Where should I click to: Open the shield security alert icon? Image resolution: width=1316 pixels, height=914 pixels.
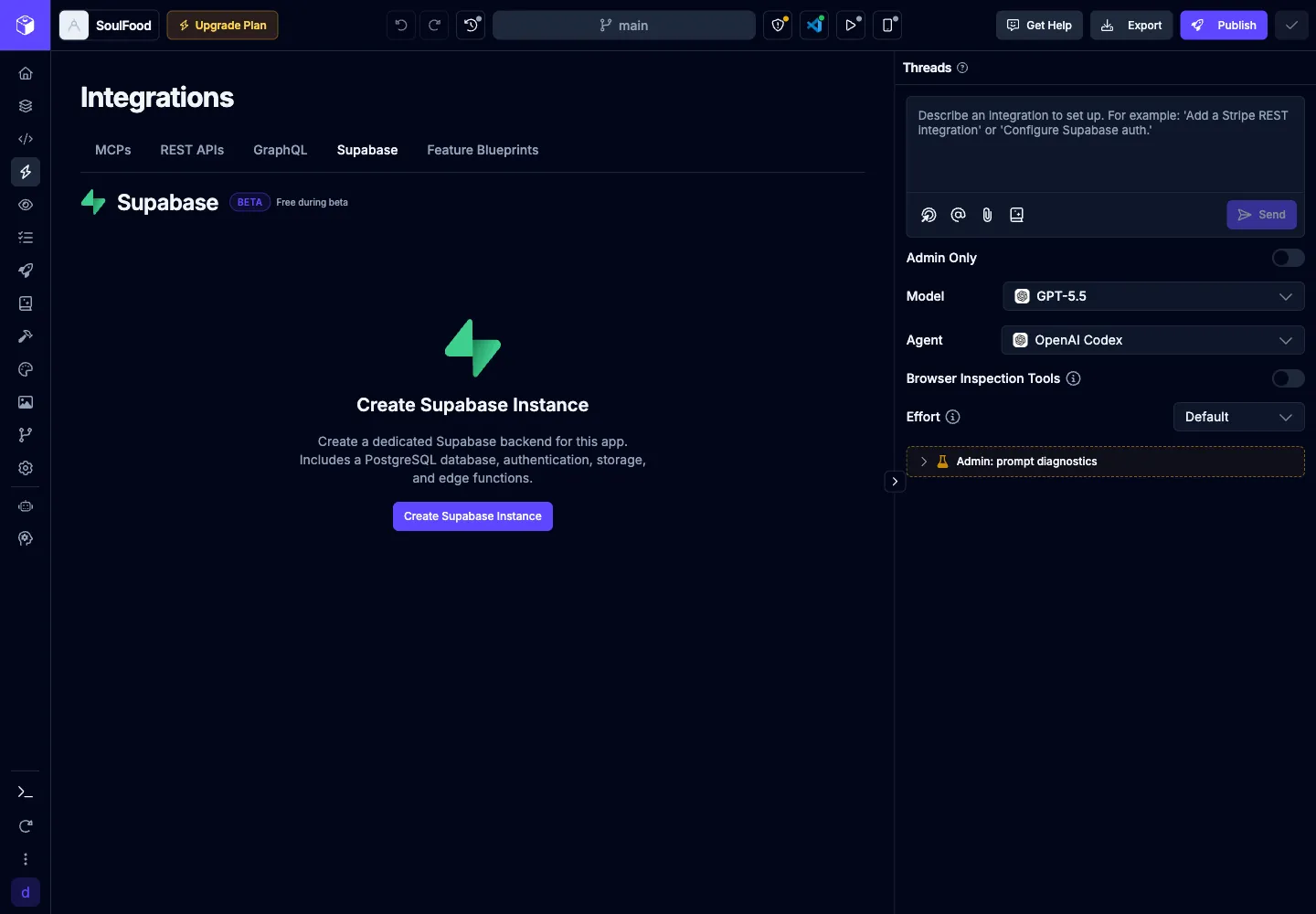click(778, 26)
